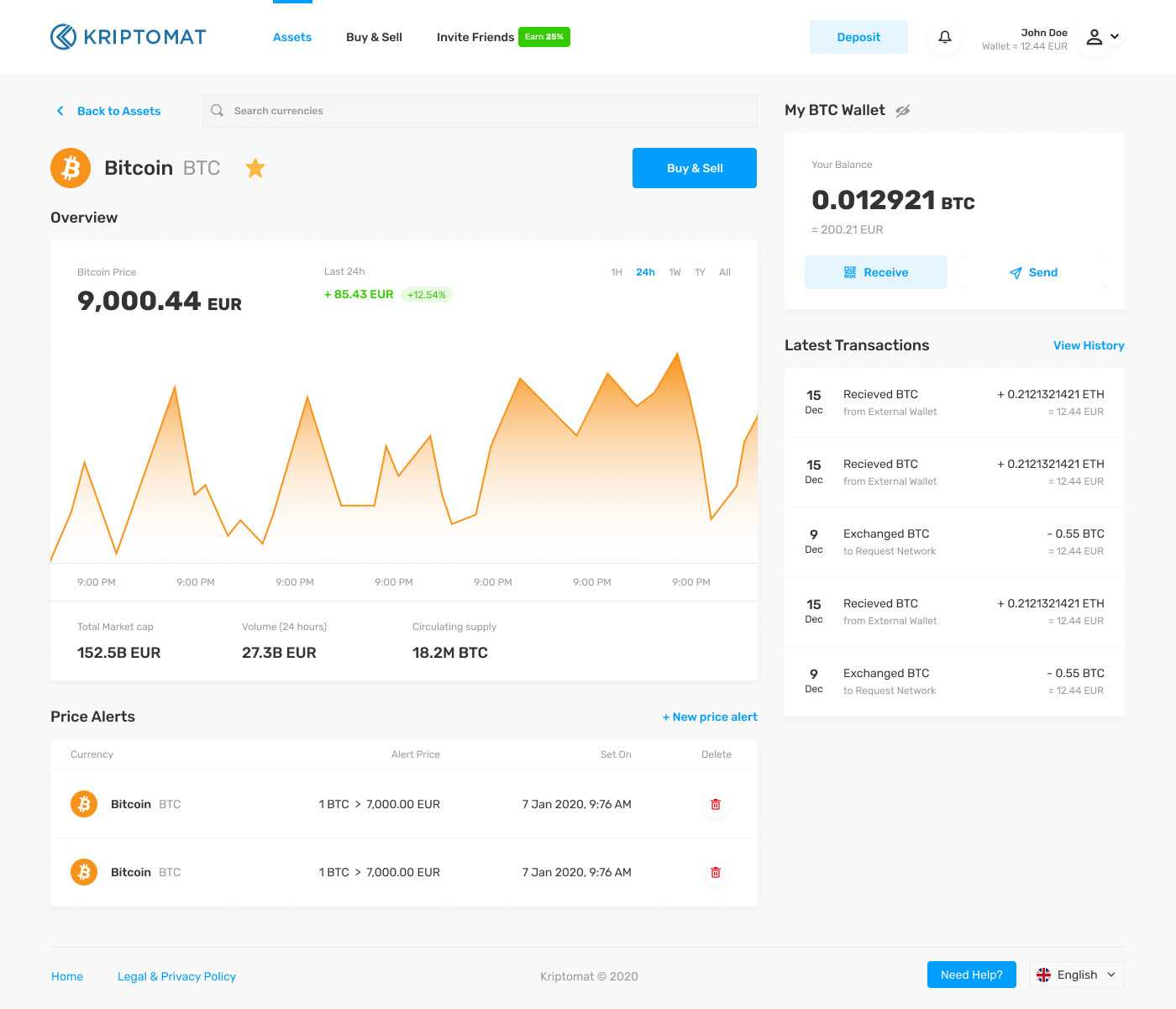Click the Deposit button

tap(858, 37)
